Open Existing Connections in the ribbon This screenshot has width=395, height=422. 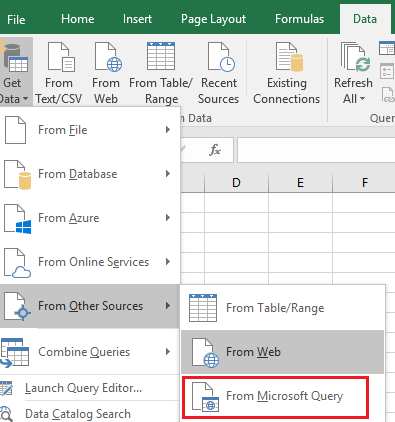point(287,72)
